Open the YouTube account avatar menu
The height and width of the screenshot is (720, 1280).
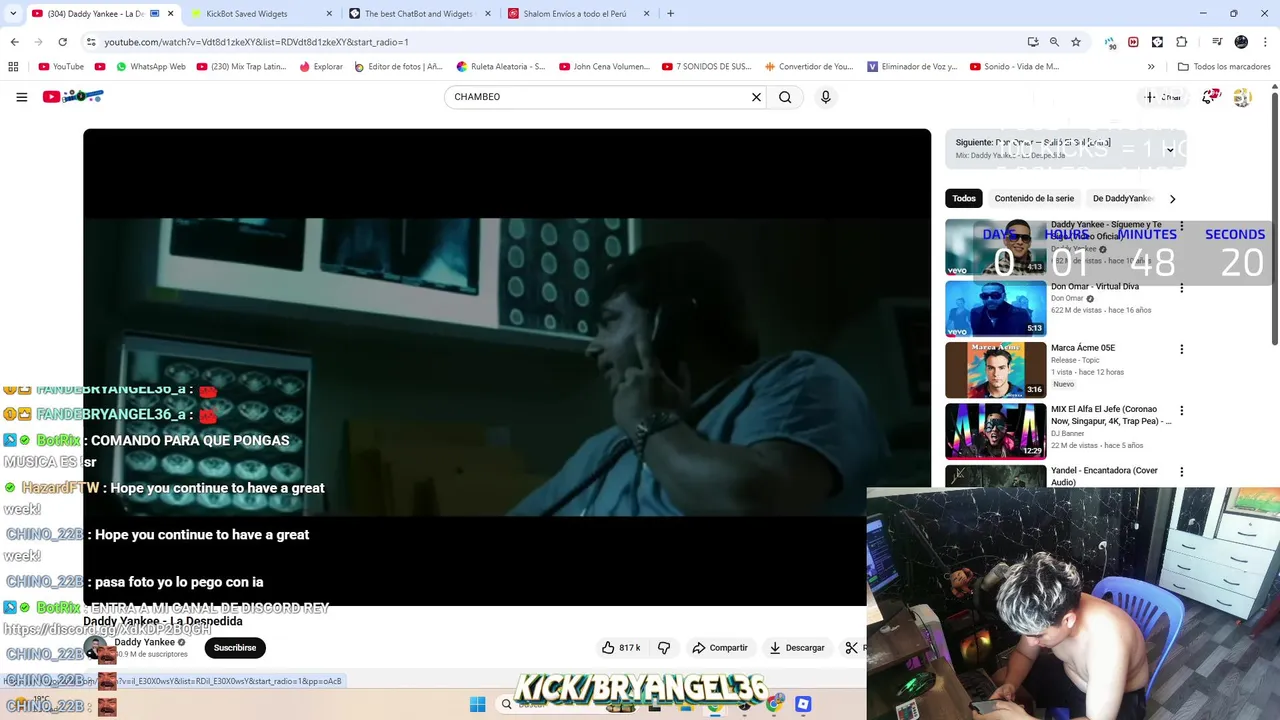(x=1242, y=97)
